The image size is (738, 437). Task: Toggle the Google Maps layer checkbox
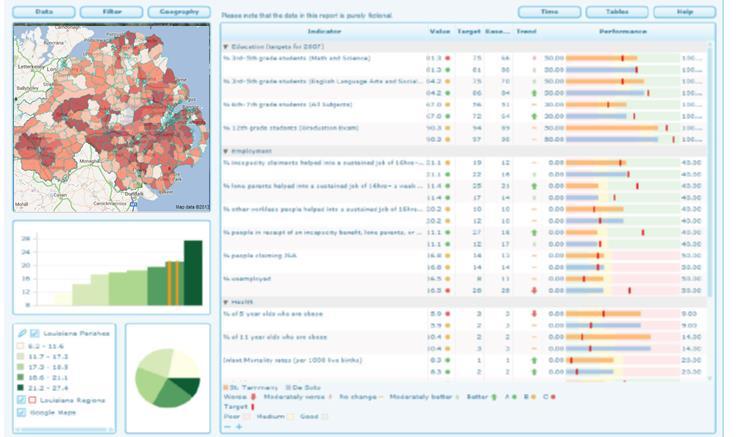[x=21, y=413]
